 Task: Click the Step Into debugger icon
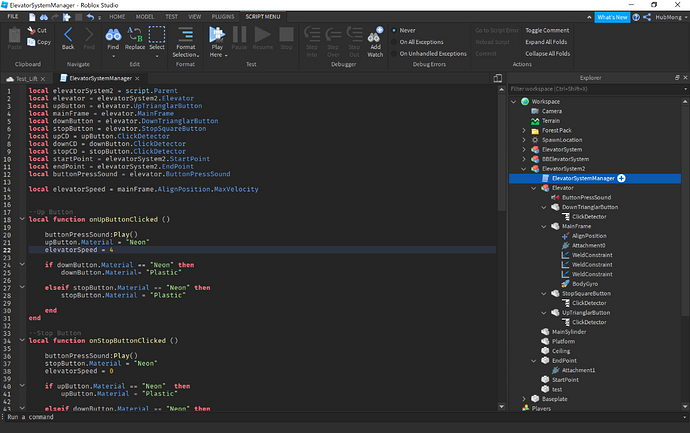(312, 34)
